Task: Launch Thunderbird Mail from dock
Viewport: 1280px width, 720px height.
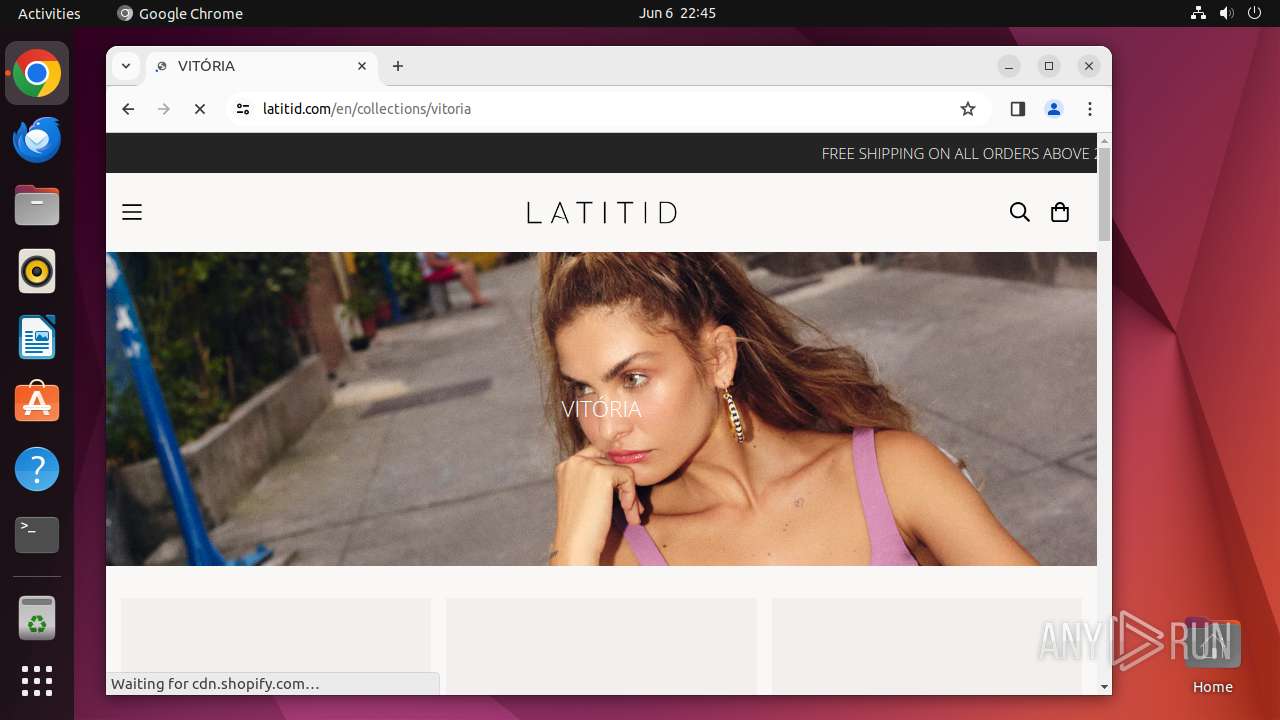Action: click(x=37, y=140)
